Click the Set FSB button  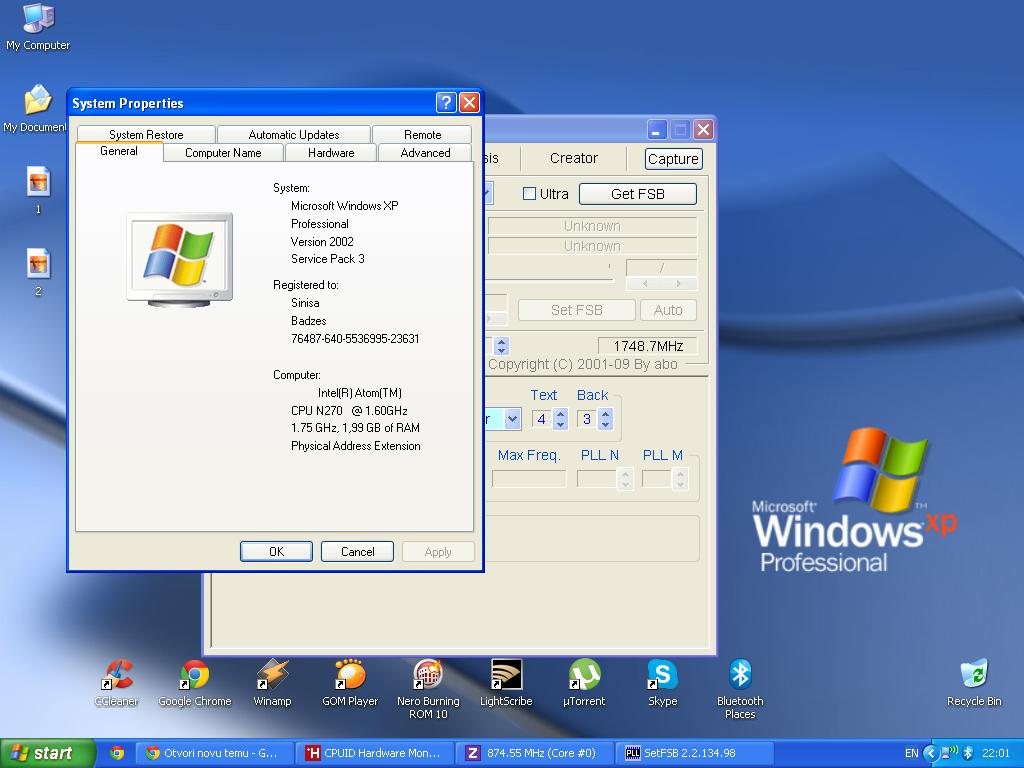click(577, 310)
